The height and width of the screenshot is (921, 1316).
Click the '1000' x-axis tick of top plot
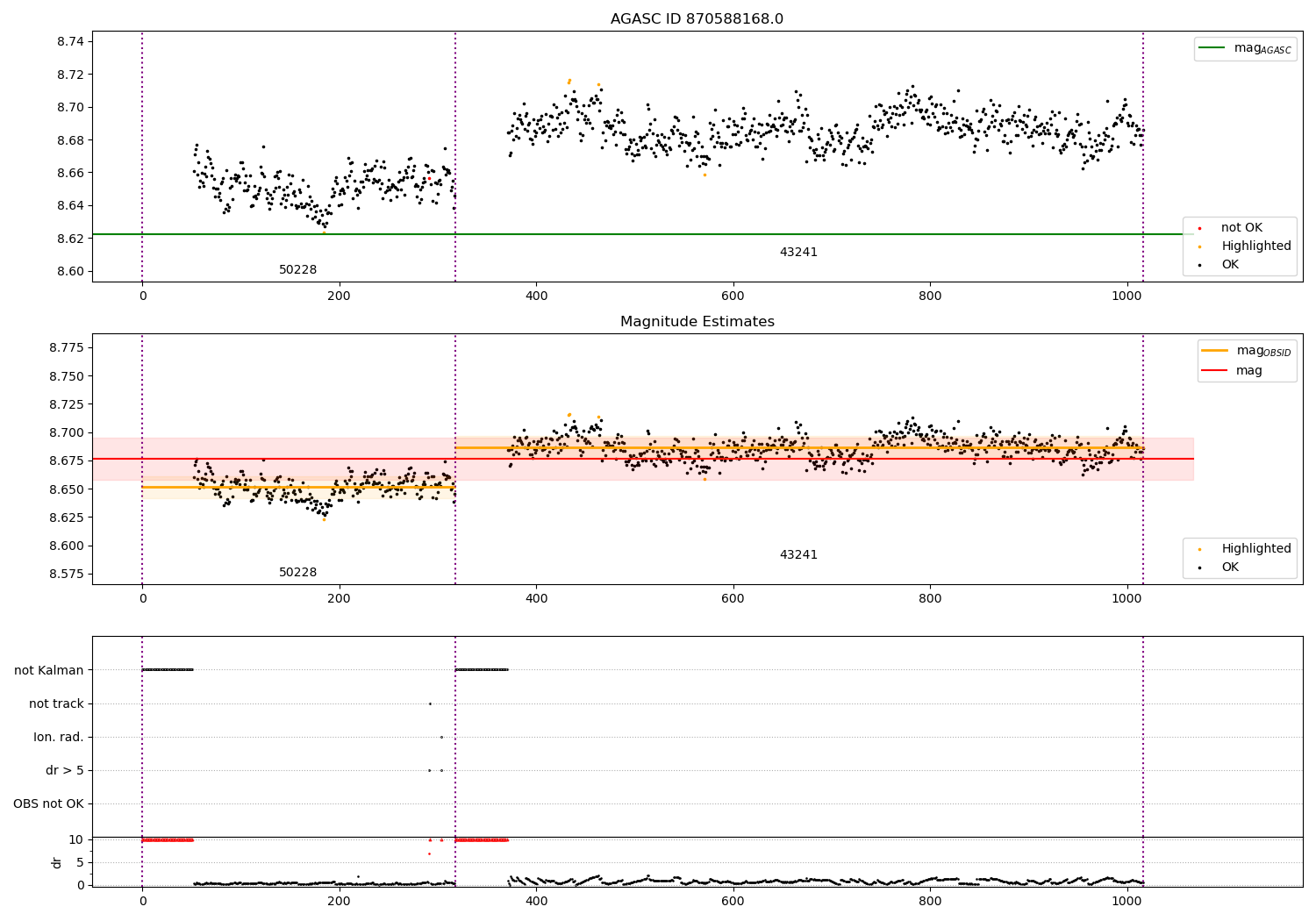click(x=1127, y=296)
